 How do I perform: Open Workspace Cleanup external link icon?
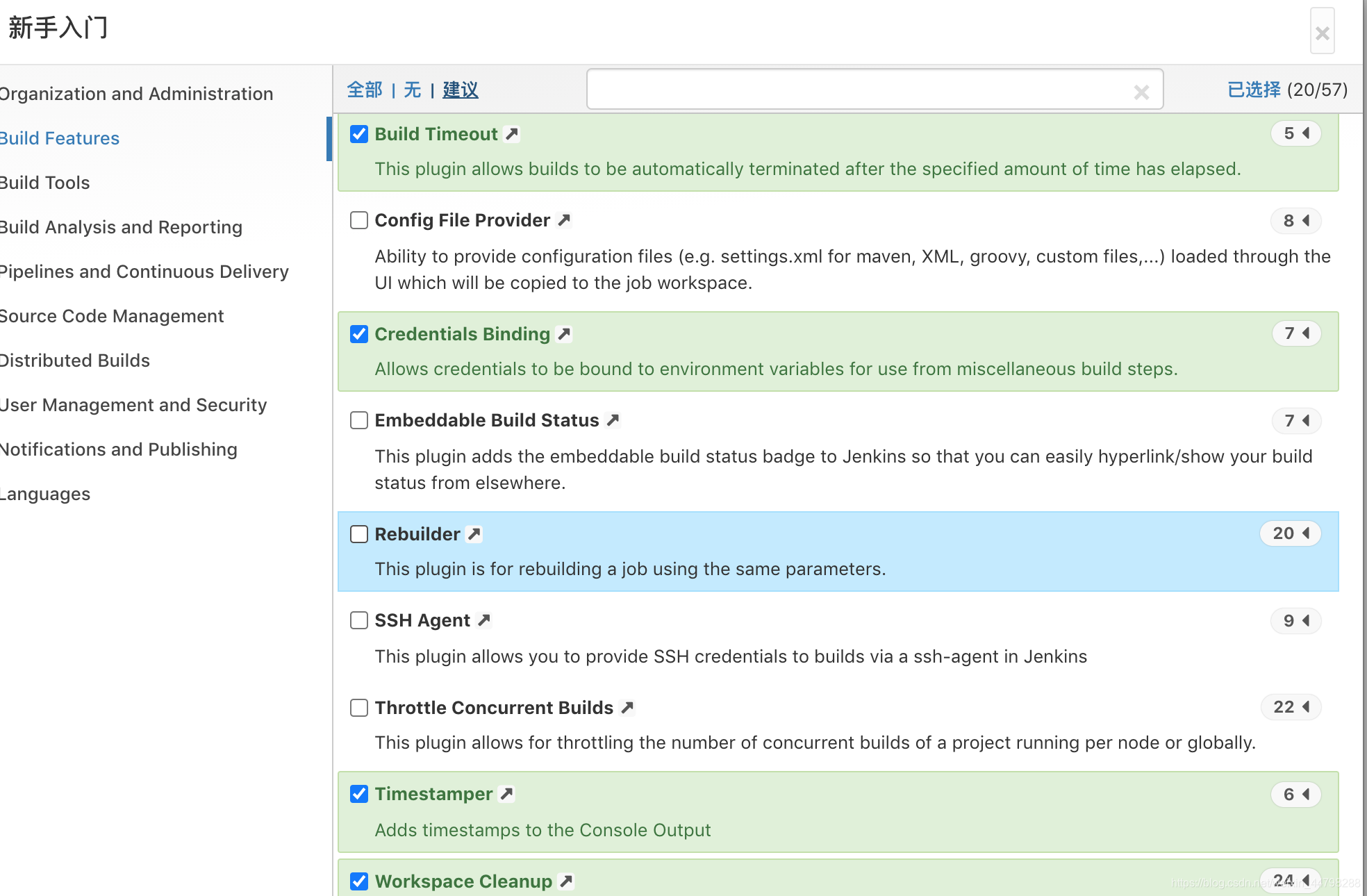click(x=566, y=881)
